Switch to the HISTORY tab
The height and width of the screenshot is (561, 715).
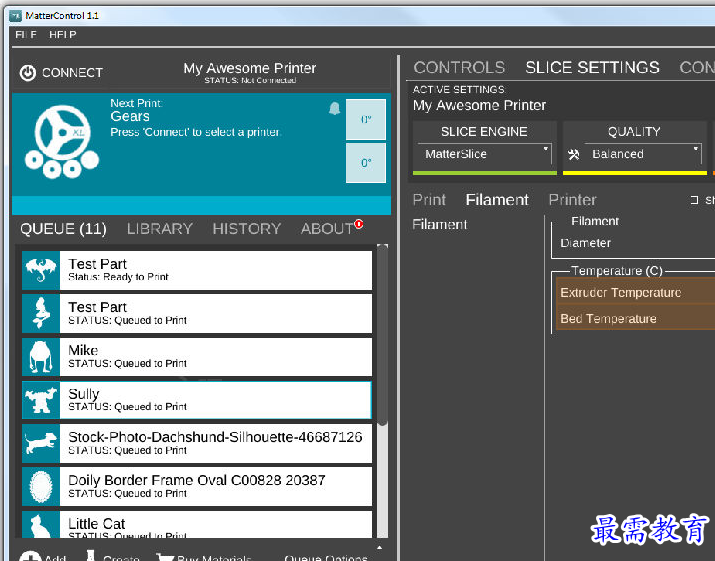tap(246, 229)
